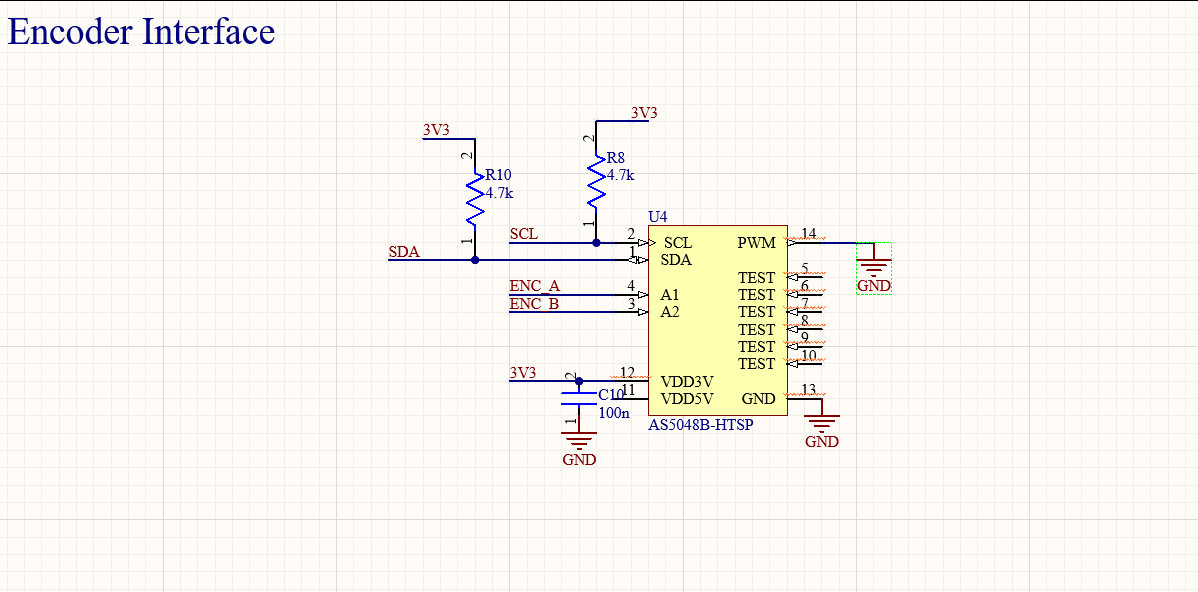
Task: Select the TEST pin 7
Action: coord(805,311)
